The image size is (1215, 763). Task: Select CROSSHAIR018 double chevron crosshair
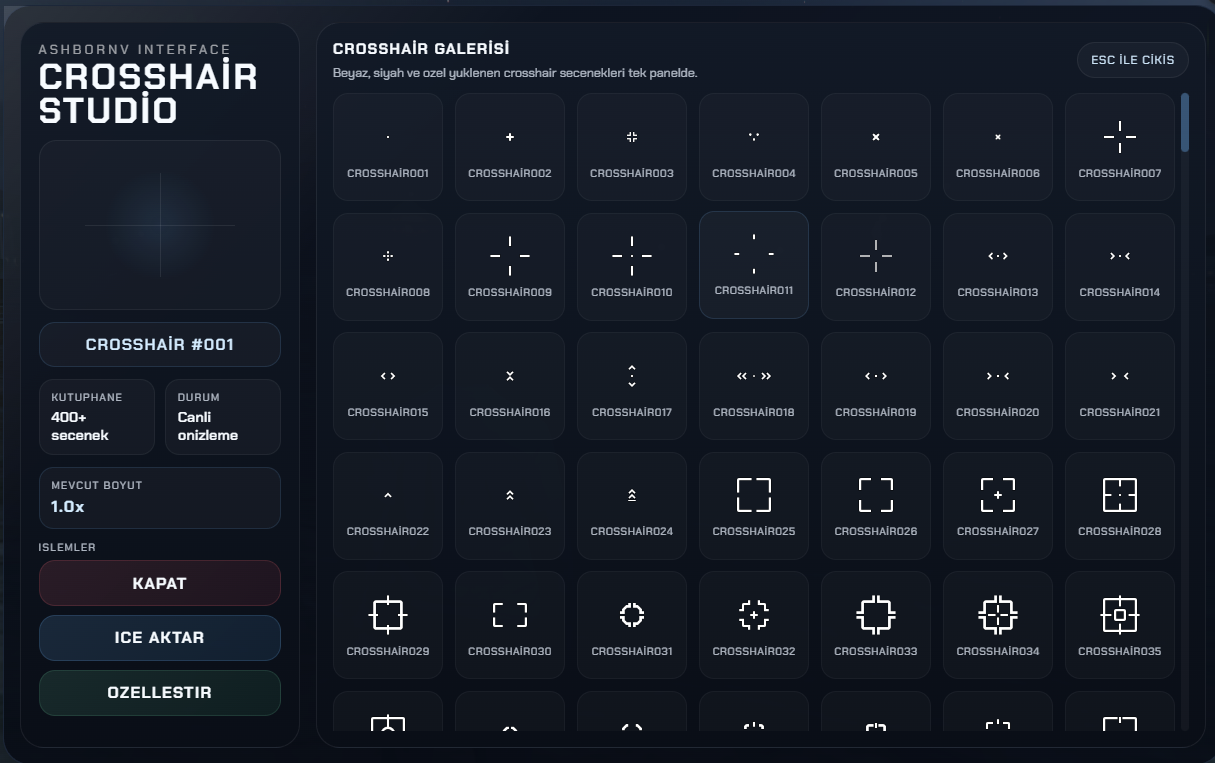pos(754,386)
